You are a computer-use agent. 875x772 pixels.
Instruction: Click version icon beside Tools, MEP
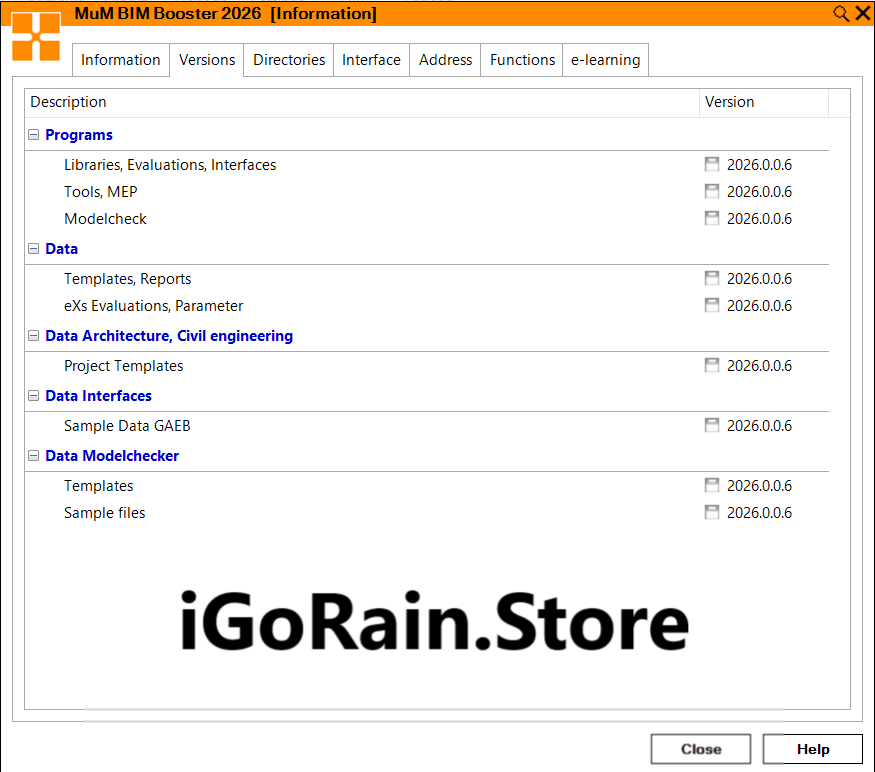712,192
